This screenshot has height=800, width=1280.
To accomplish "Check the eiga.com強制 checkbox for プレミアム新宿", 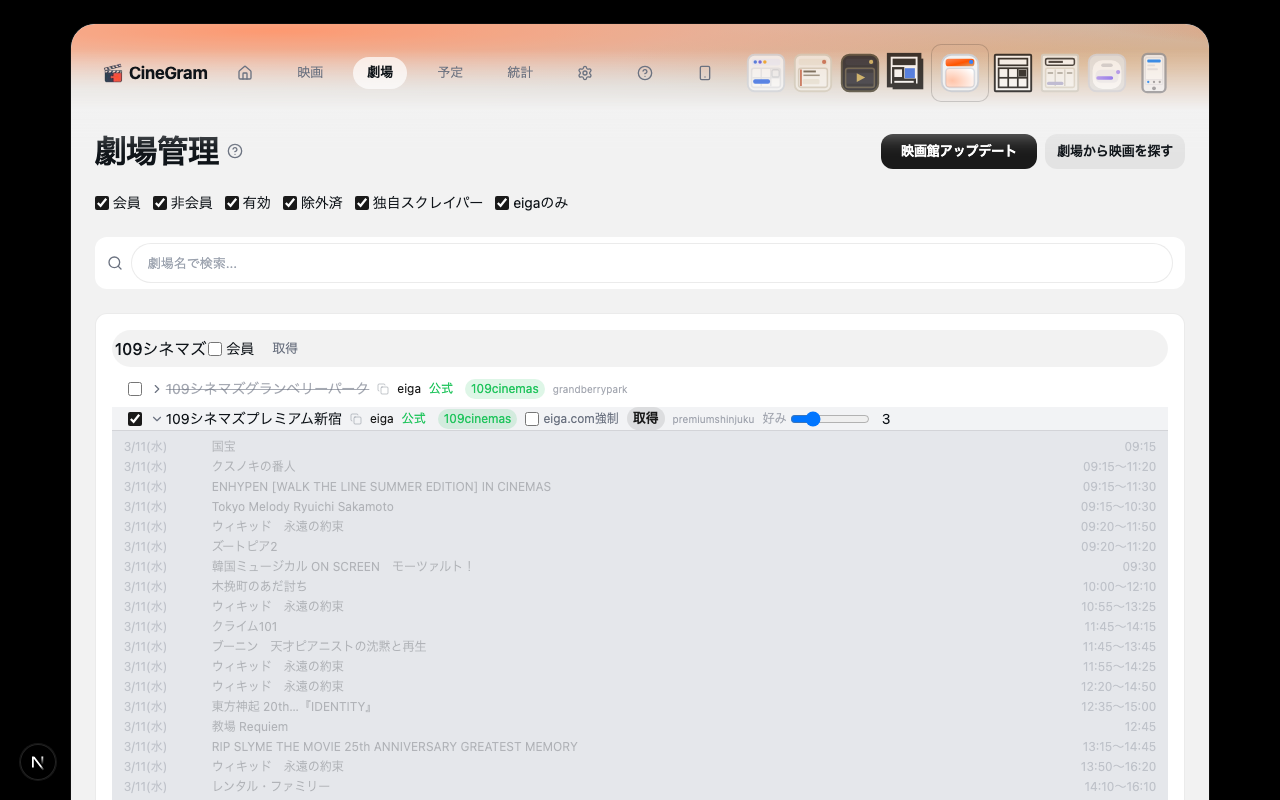I will click(x=532, y=419).
